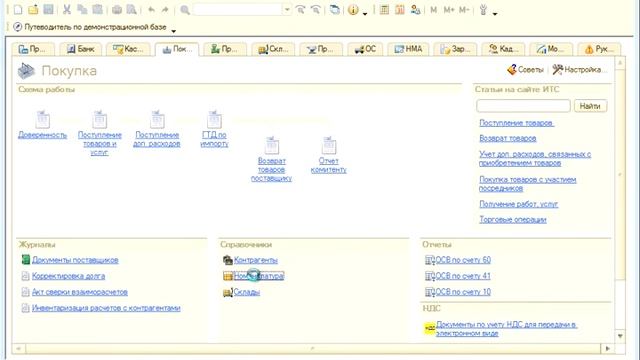Image resolution: width=640 pixels, height=360 pixels.
Task: Click the Undo arrow icon
Action: click(151, 9)
